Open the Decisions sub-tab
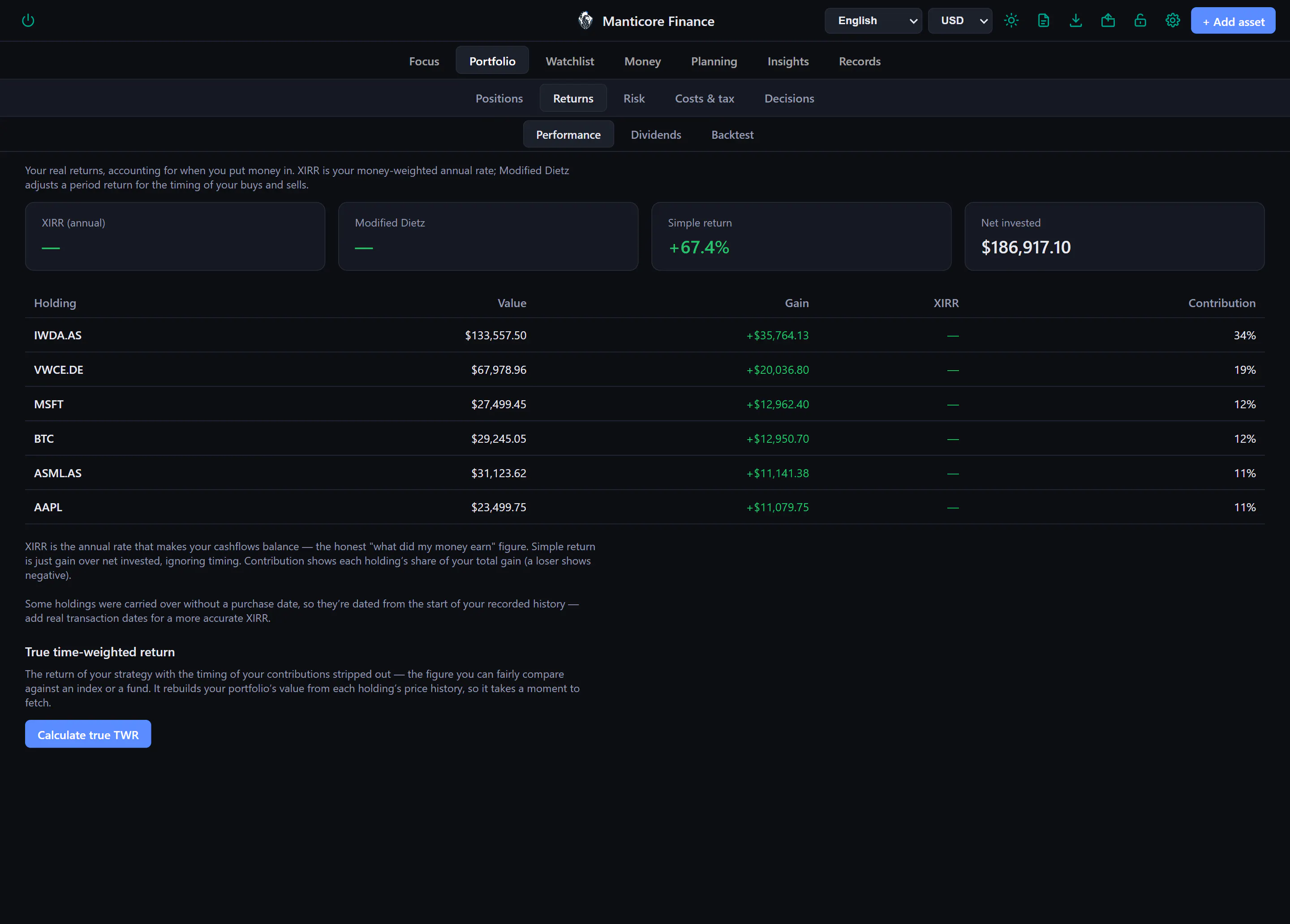 click(x=789, y=98)
